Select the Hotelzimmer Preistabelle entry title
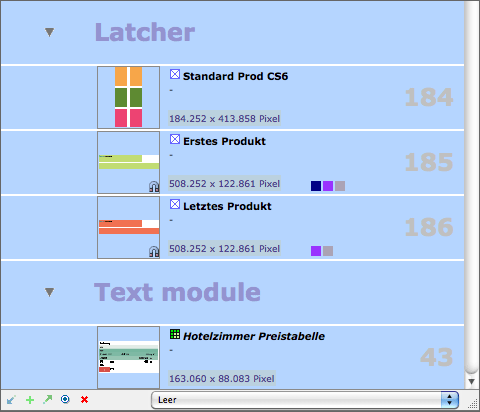 pyautogui.click(x=254, y=336)
